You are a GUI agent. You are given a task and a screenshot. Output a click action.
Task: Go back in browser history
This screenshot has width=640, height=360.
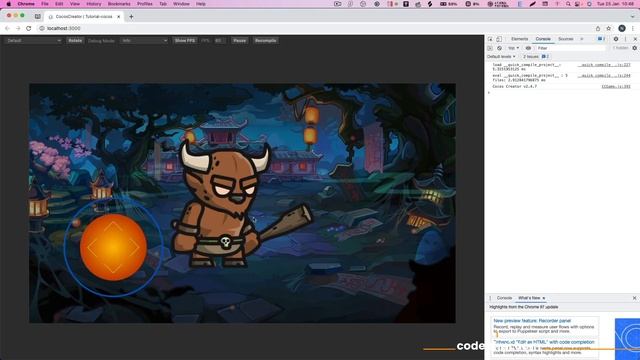tap(7, 28)
